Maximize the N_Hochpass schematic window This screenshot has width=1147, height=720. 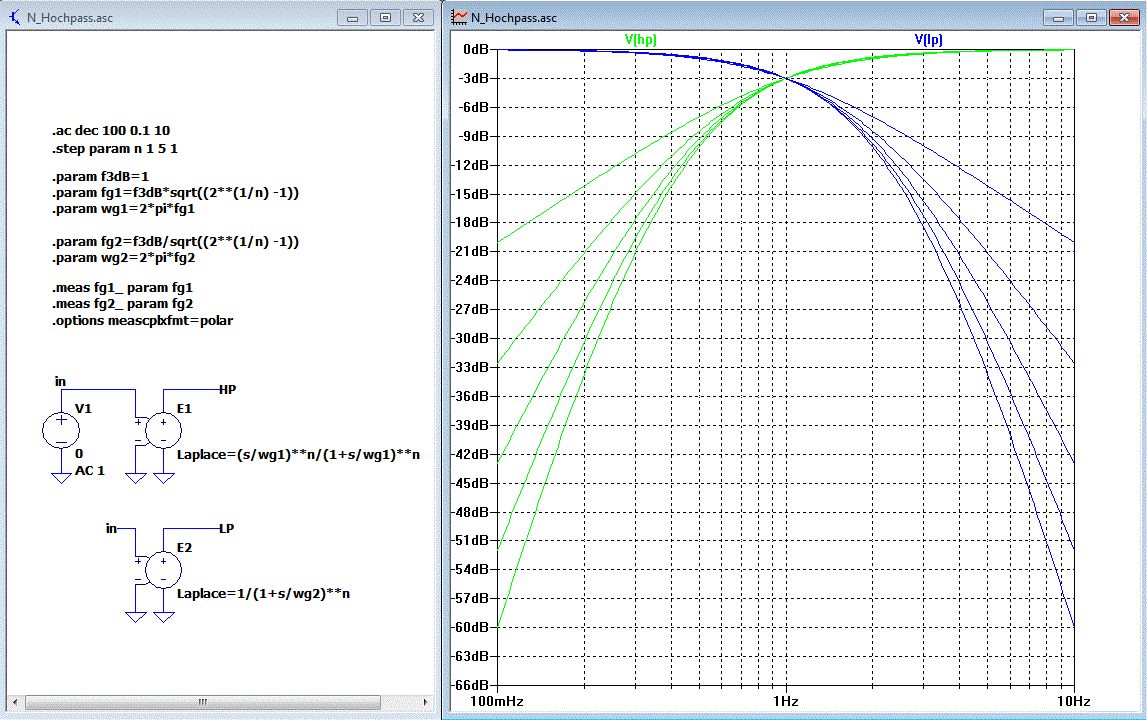383,17
